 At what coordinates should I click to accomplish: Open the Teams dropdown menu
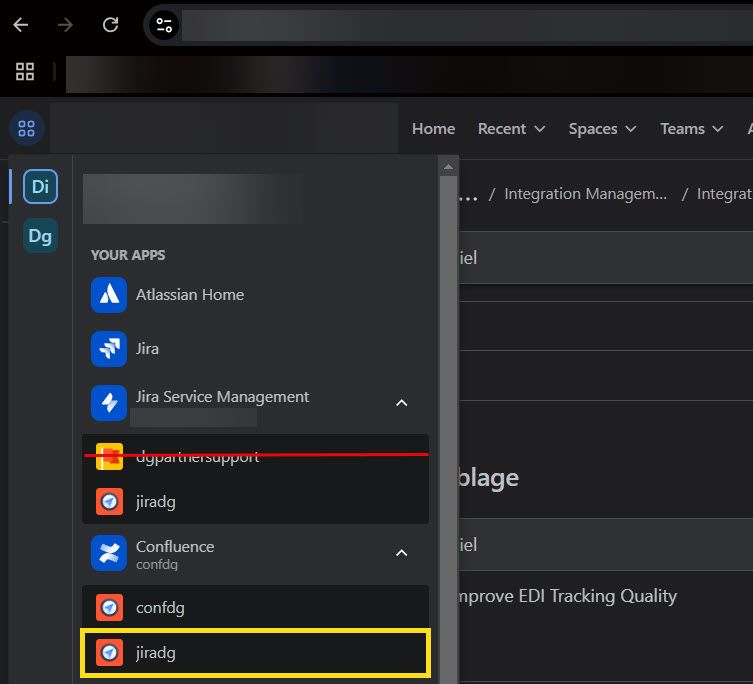(692, 129)
